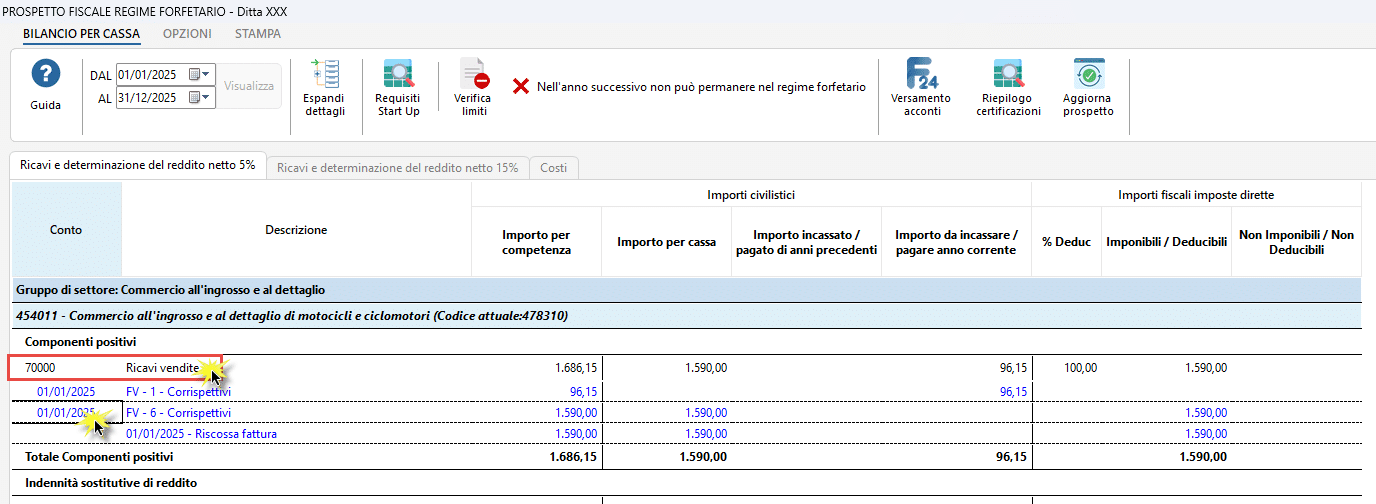Open FV - 6 - Corrispettivi entry
The height and width of the screenshot is (504, 1376).
[x=179, y=412]
